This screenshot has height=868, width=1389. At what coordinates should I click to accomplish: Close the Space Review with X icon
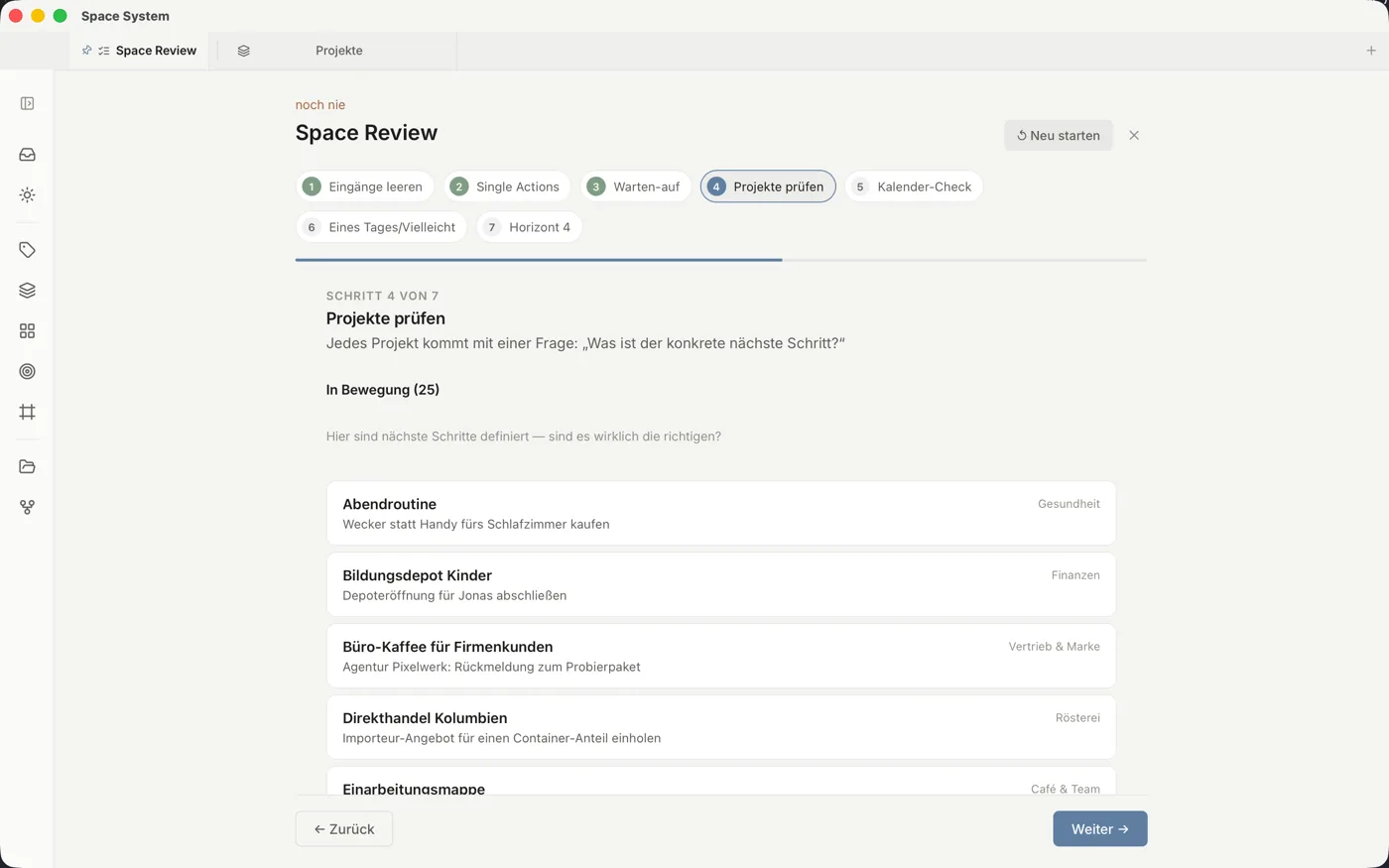[1134, 135]
